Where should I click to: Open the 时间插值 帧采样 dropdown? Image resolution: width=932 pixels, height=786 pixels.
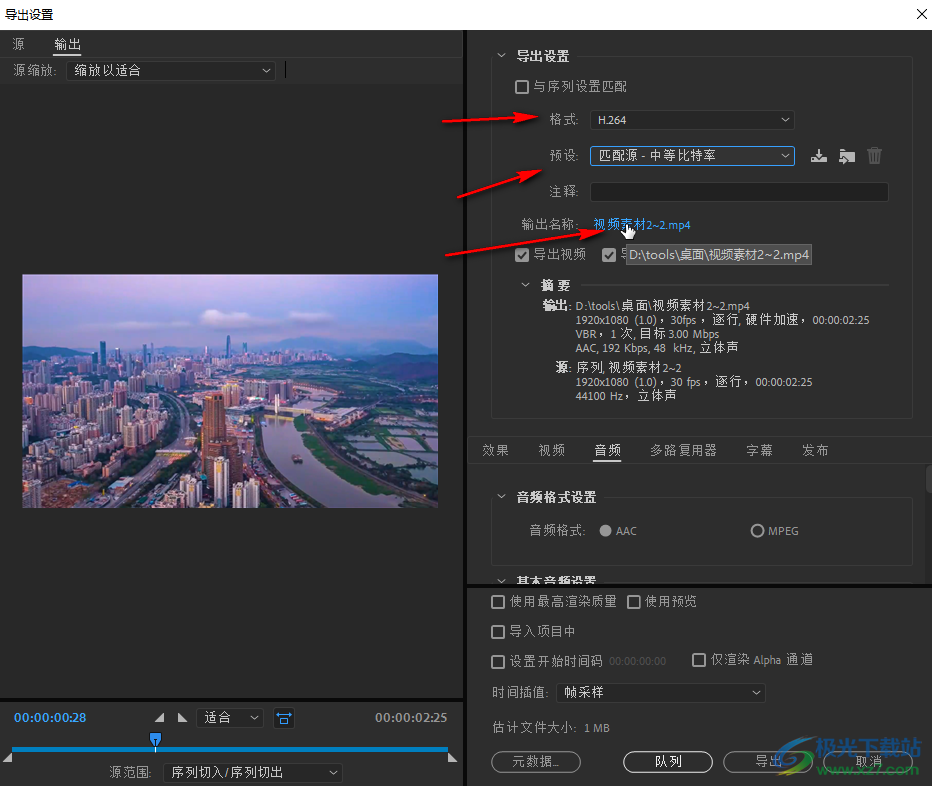coord(660,693)
